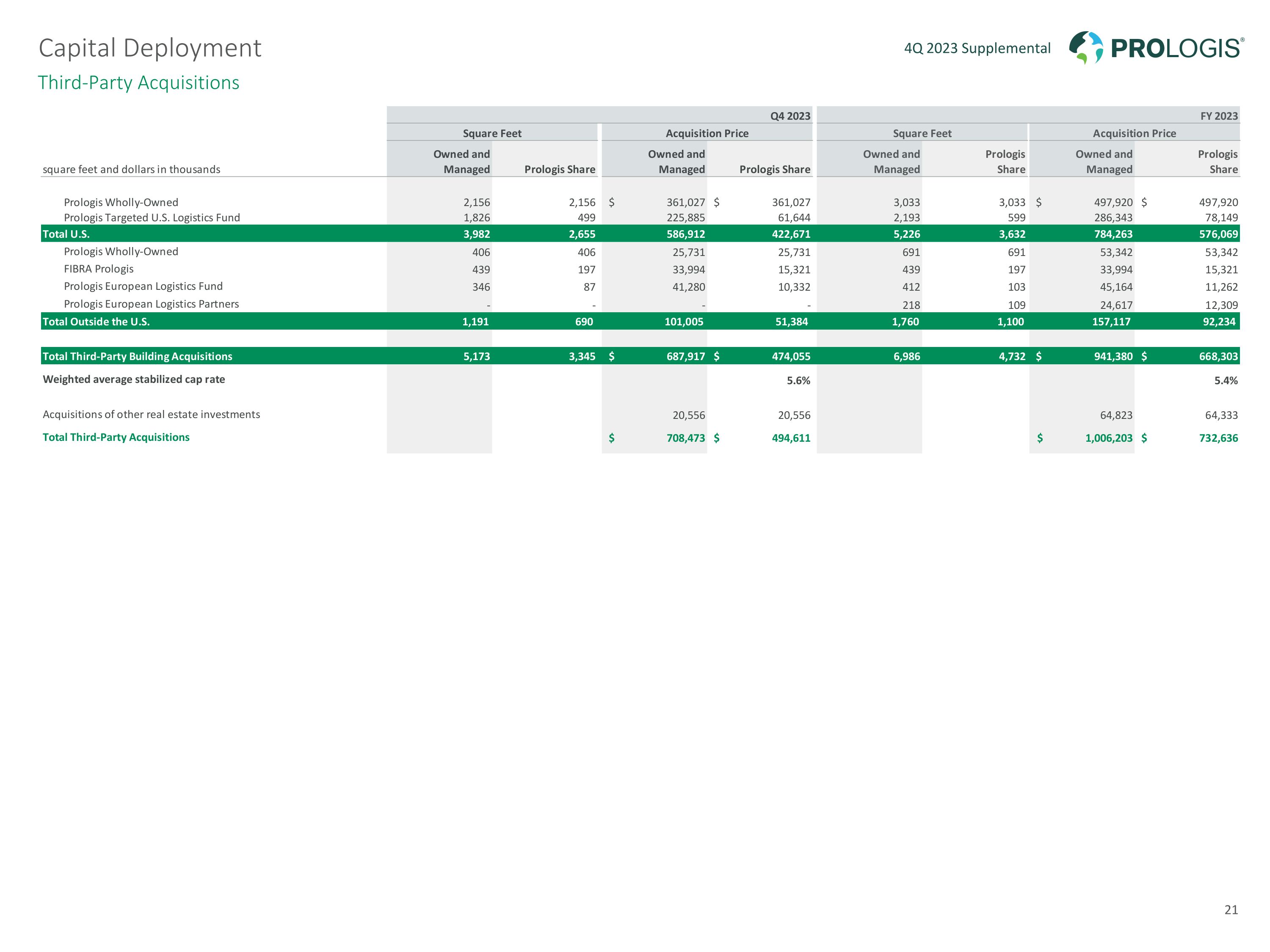Viewport: 1270px width, 952px height.
Task: Click the 5.6% cap rate value
Action: click(798, 380)
